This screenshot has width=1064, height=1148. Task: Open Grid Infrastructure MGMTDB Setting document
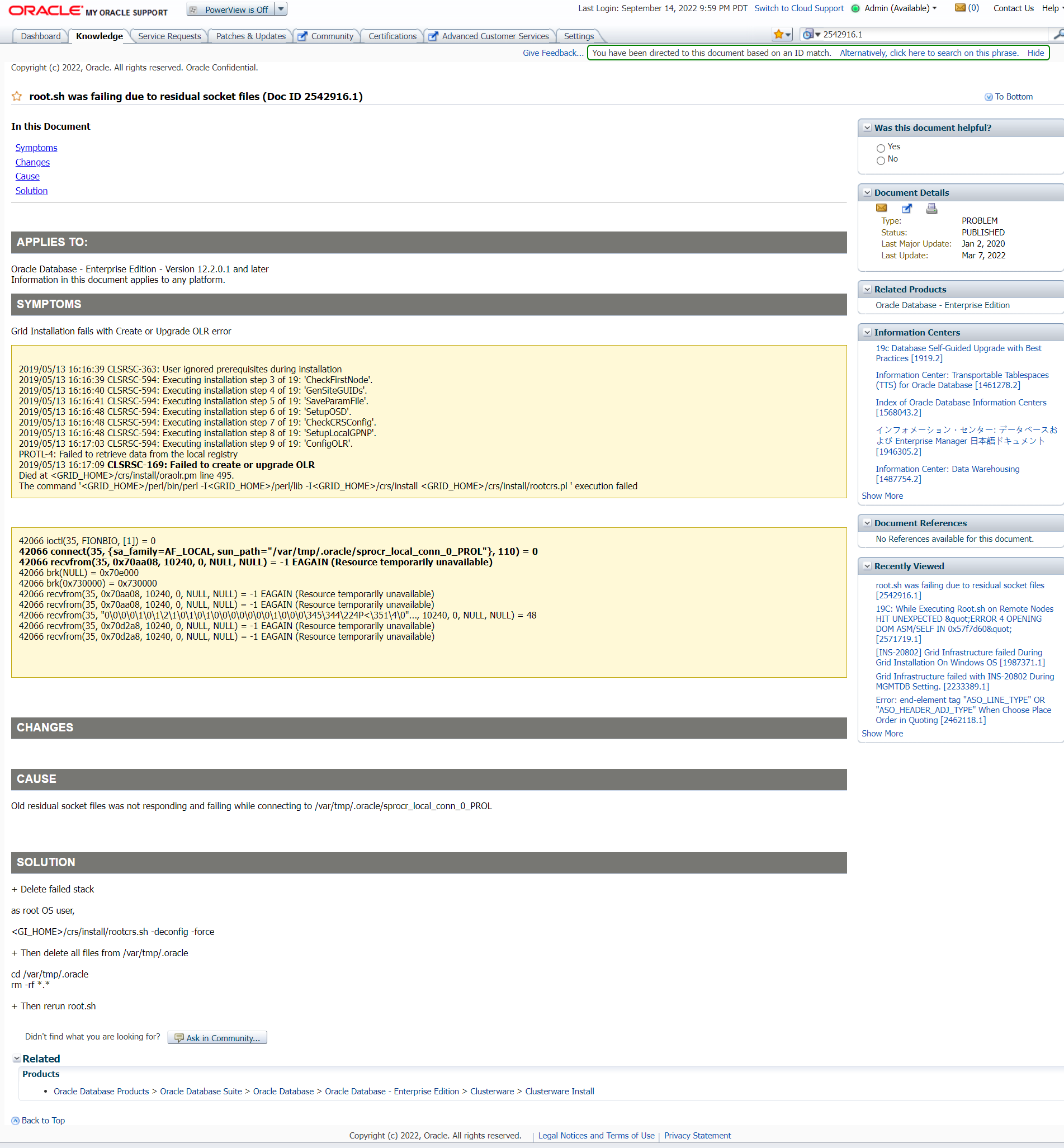[x=964, y=681]
